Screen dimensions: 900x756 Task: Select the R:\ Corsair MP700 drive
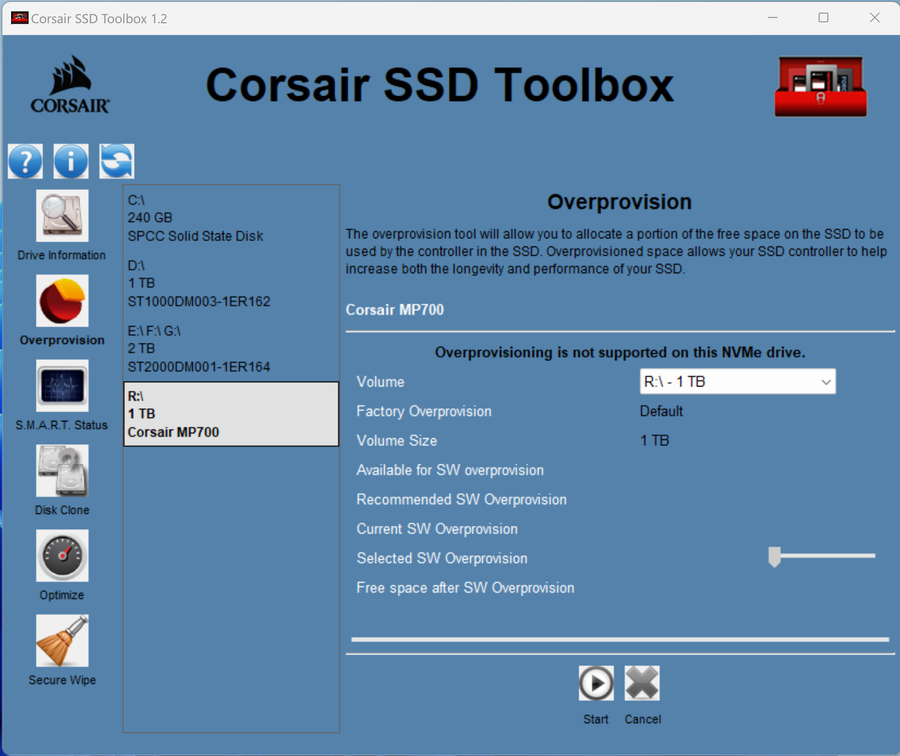[231, 414]
